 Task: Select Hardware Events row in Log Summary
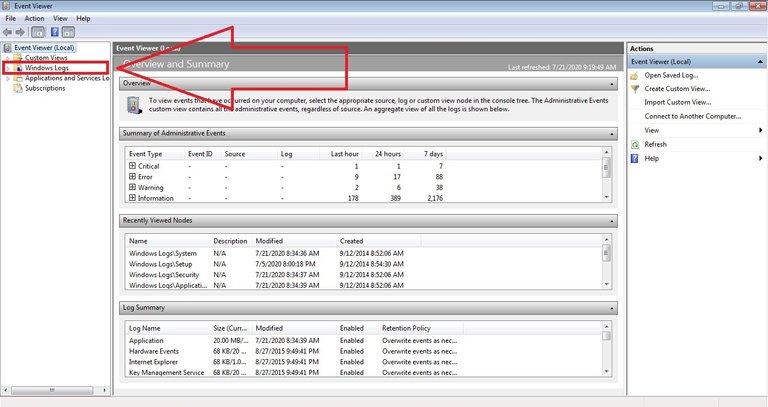point(363,351)
